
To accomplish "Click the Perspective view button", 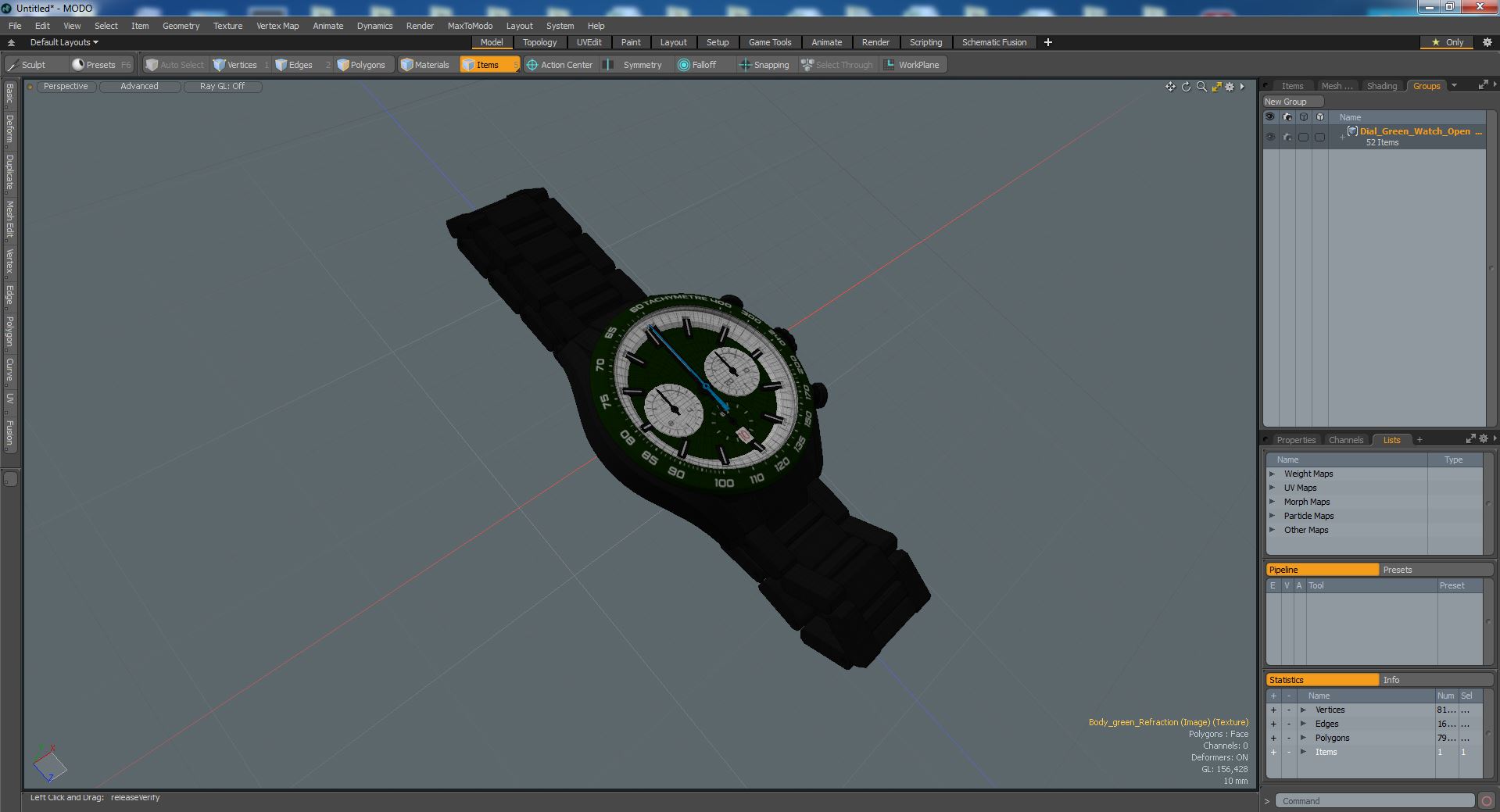I will pos(66,87).
